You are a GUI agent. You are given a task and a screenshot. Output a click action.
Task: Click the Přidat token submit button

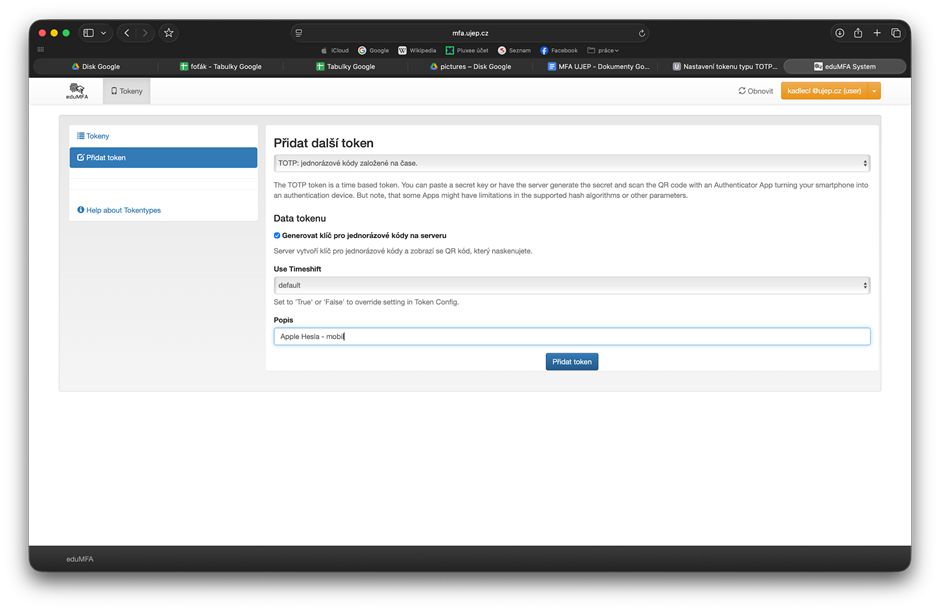click(571, 361)
